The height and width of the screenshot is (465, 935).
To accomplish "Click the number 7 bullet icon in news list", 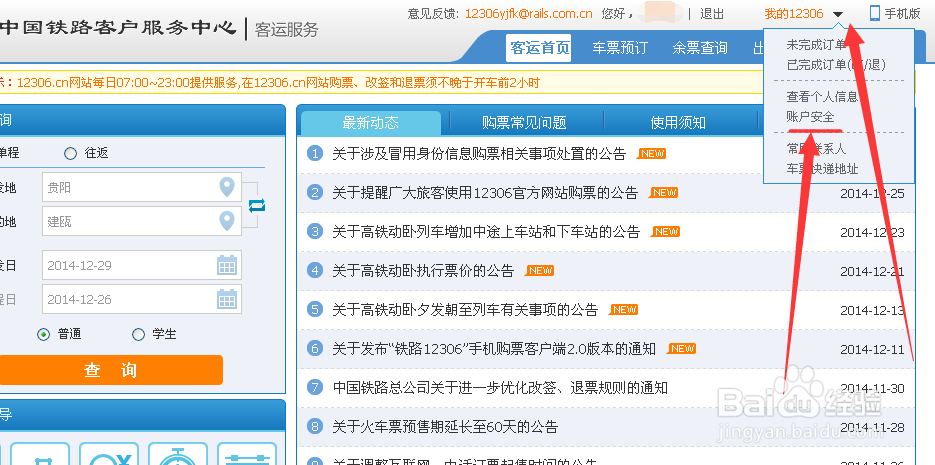I will tap(315, 388).
